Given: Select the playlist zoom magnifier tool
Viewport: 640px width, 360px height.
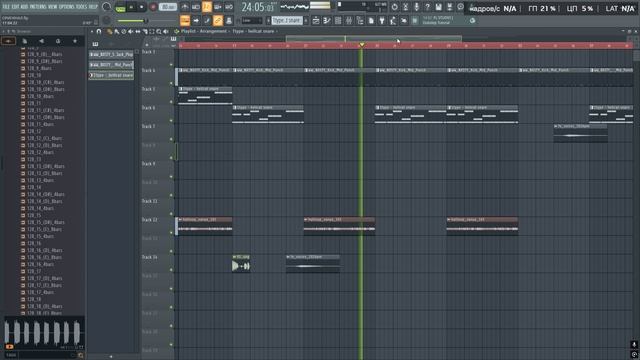Looking at the screenshot, I should click(x=159, y=31).
